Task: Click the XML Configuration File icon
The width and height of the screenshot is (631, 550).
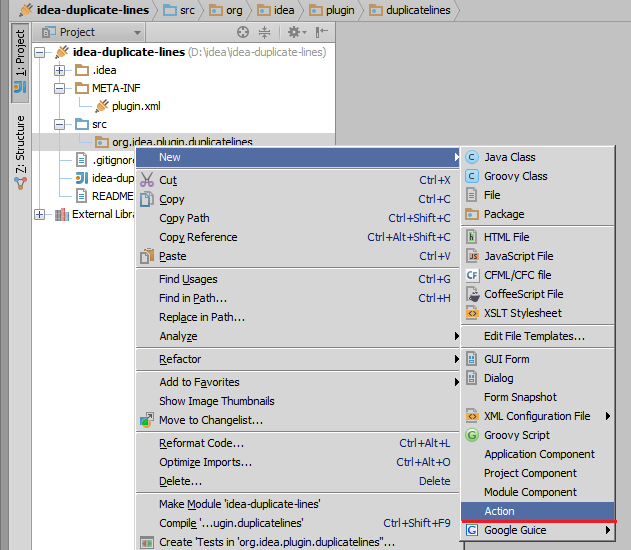Action: (472, 416)
